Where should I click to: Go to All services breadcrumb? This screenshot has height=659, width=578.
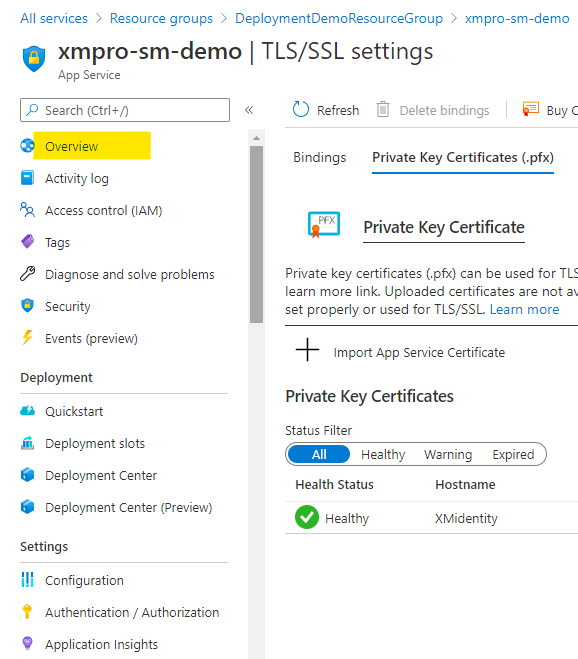coord(54,18)
